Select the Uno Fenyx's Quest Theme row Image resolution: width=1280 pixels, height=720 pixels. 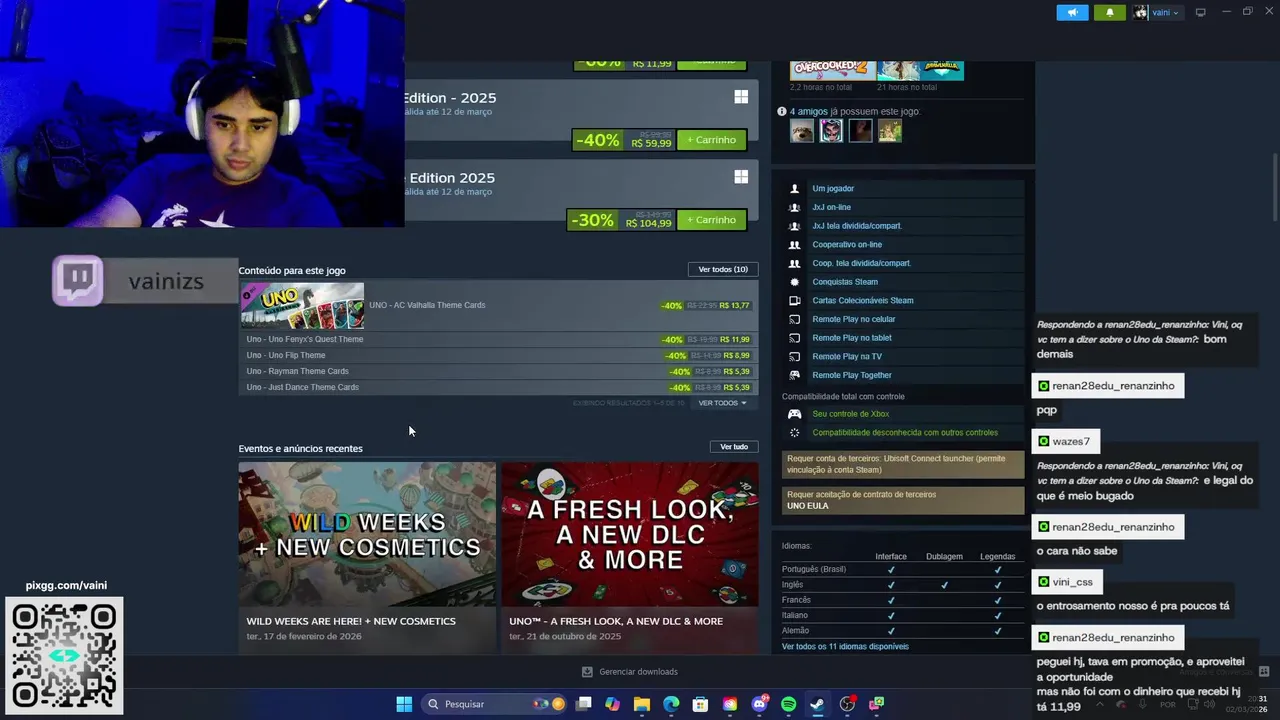498,339
